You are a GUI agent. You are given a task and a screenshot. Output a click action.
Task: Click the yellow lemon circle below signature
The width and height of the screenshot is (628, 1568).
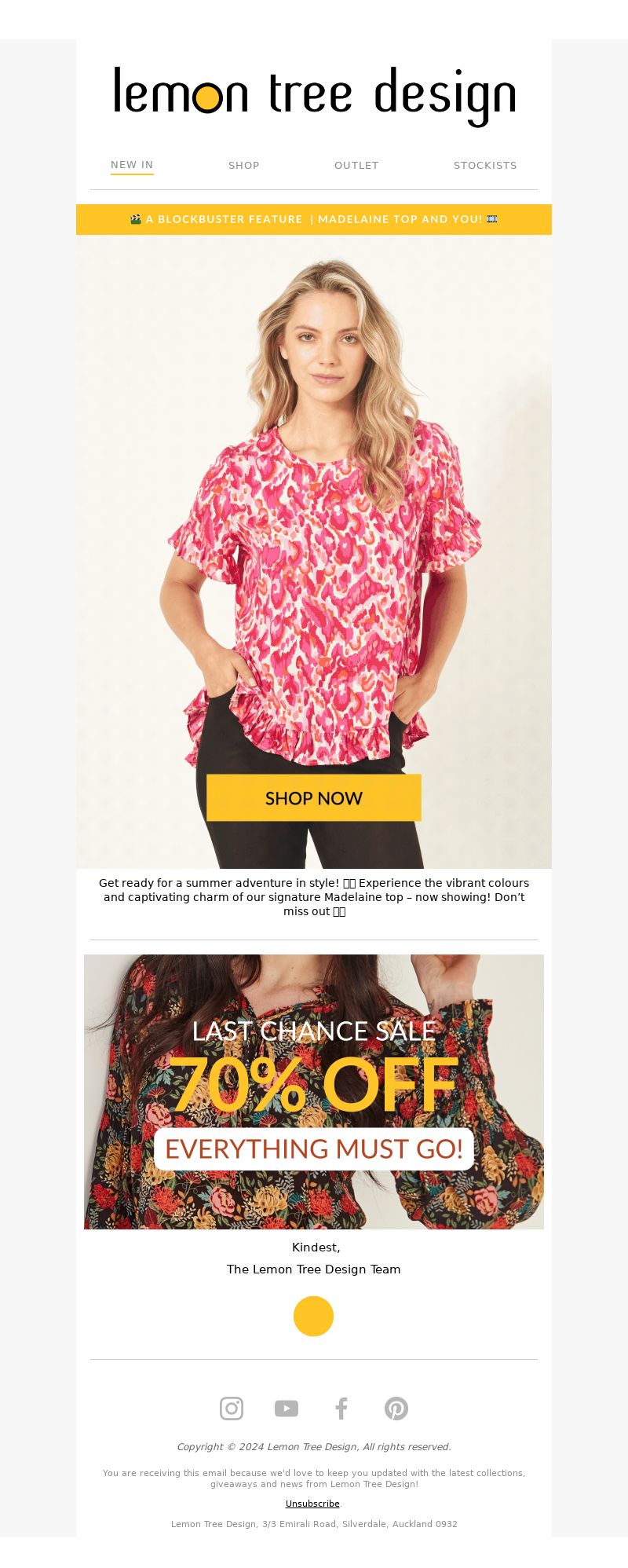[x=314, y=1316]
